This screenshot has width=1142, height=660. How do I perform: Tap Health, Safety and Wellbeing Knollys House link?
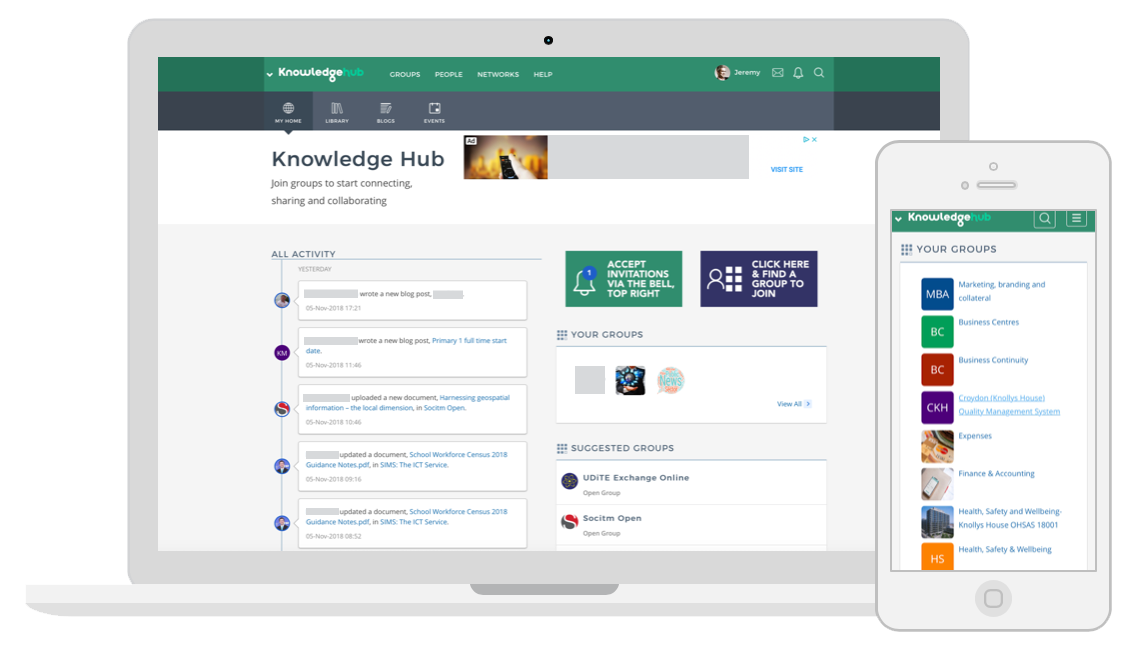[x=1009, y=518]
